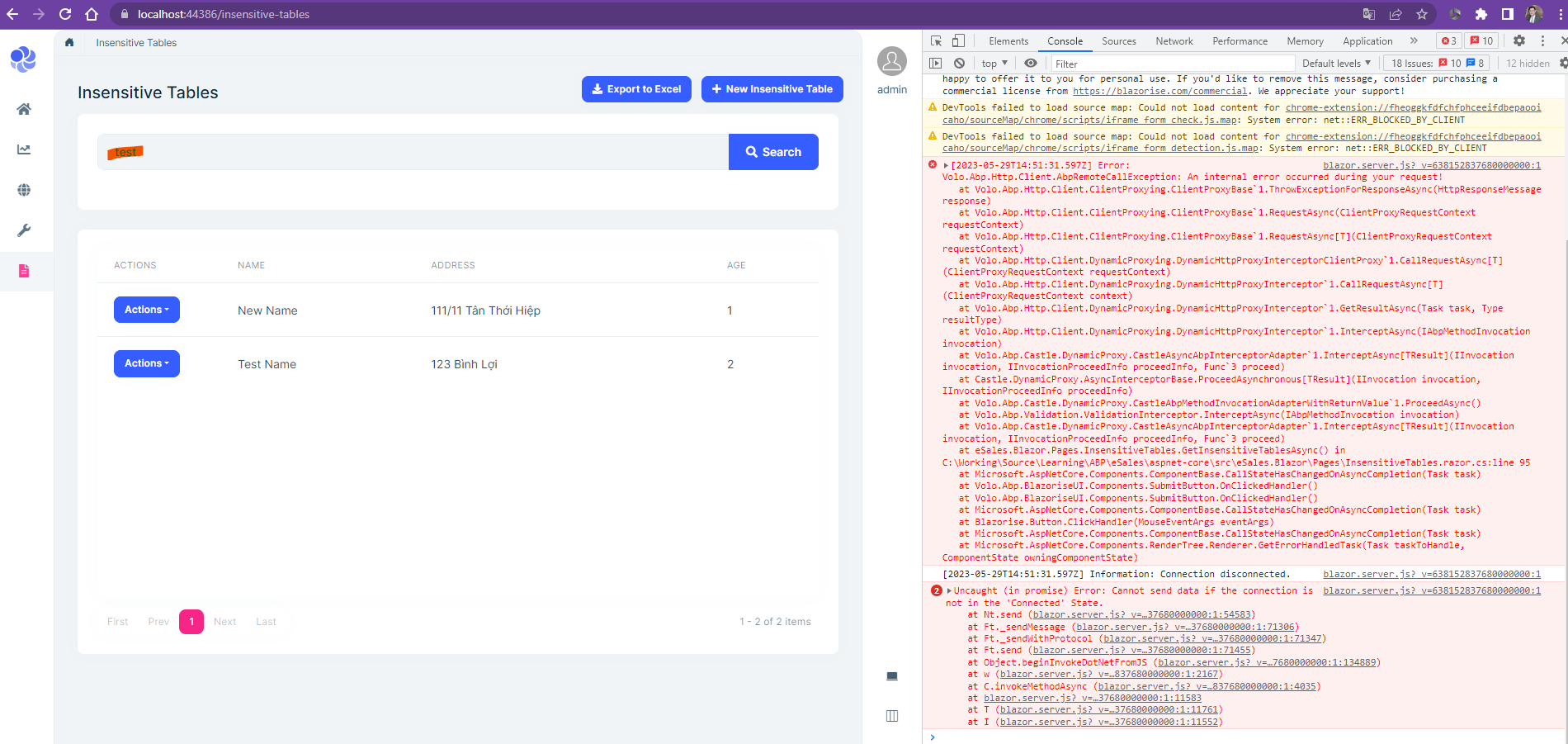1568x744 pixels.
Task: Switch to the Elements tab
Action: [x=1008, y=41]
